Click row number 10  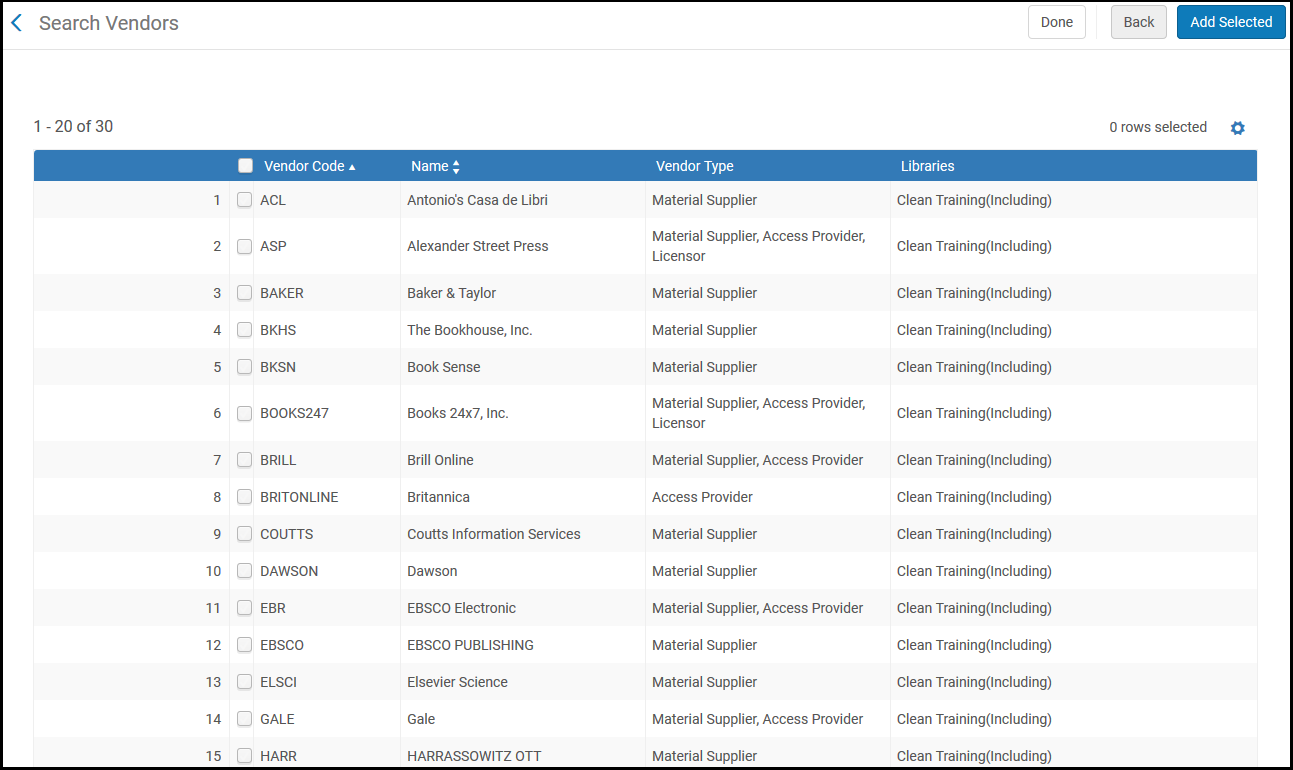tap(213, 571)
